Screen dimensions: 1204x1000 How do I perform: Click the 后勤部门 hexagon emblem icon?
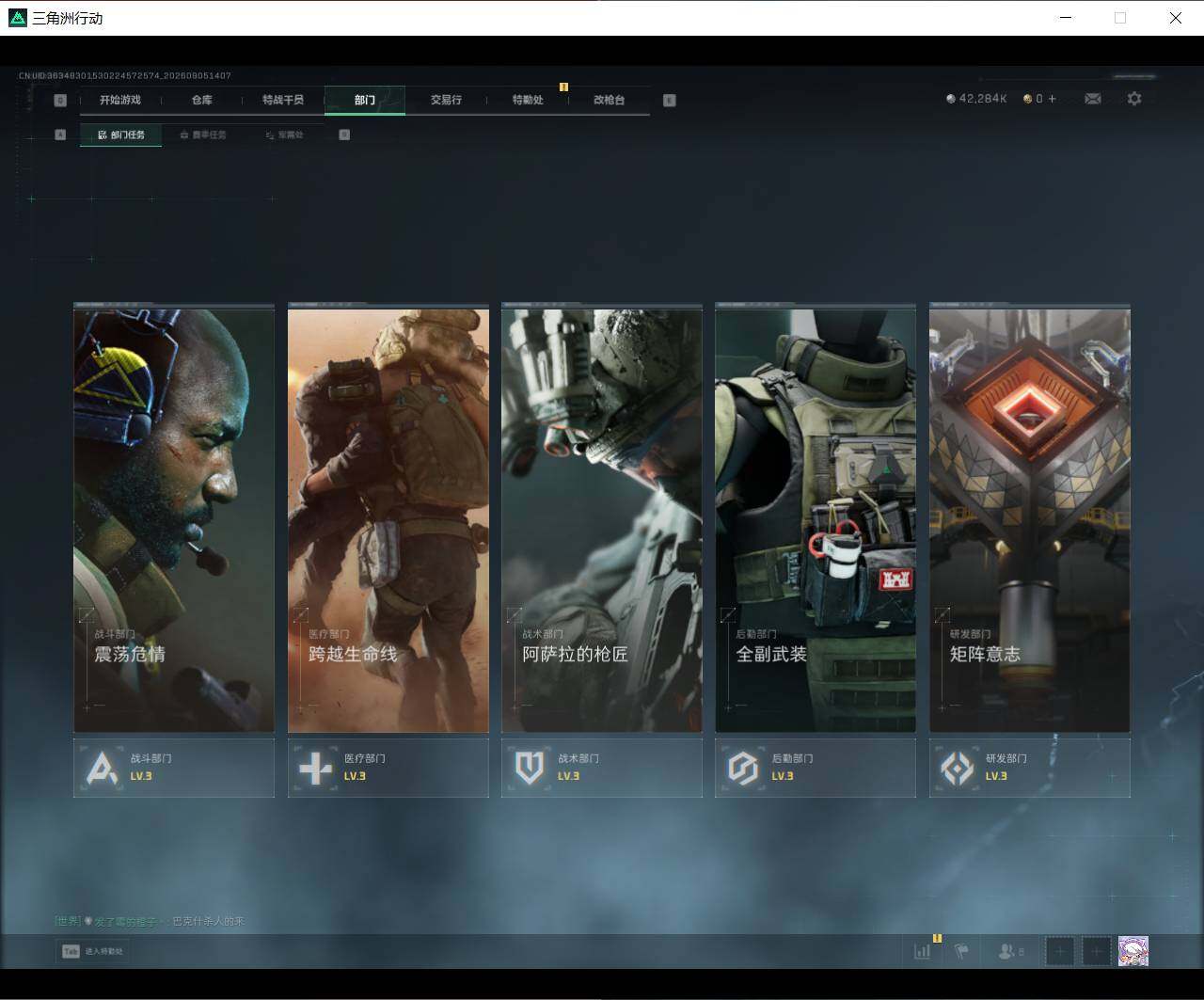743,769
